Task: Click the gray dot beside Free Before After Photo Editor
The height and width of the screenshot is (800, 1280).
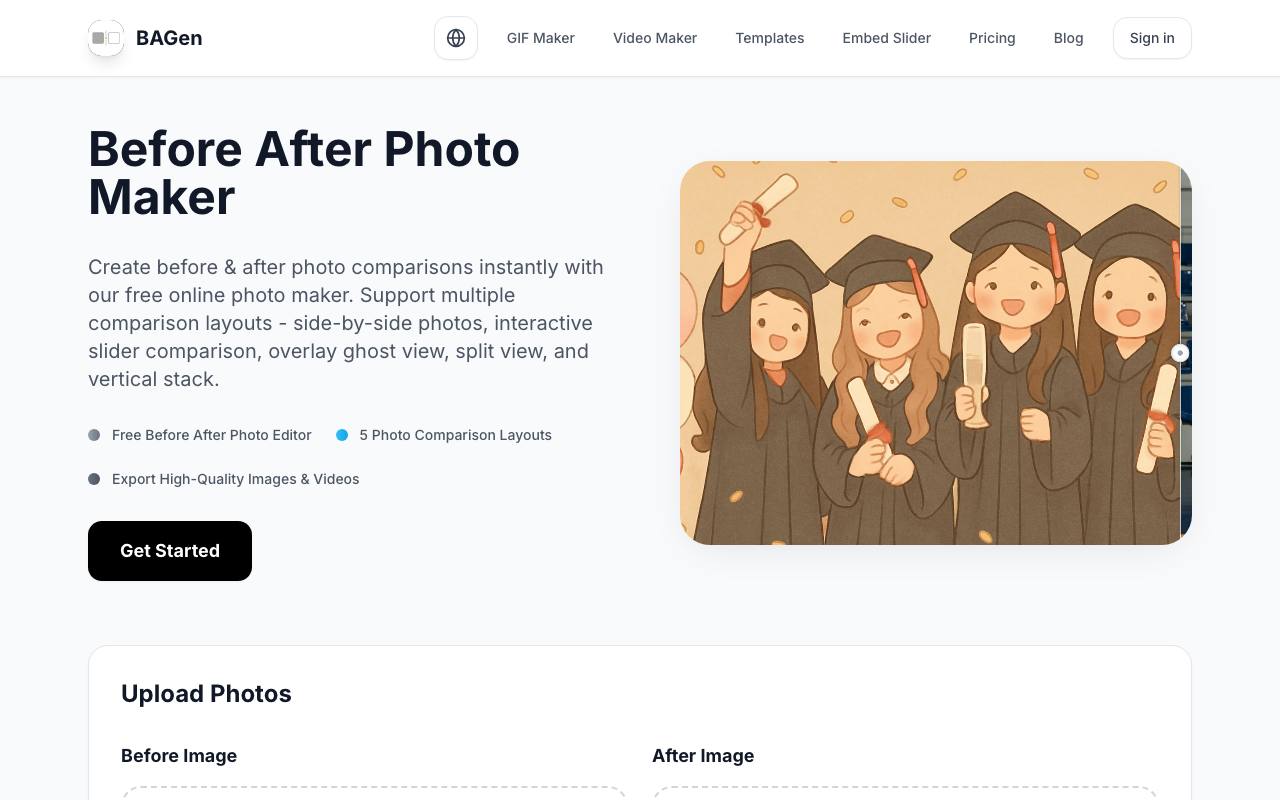Action: [x=94, y=435]
